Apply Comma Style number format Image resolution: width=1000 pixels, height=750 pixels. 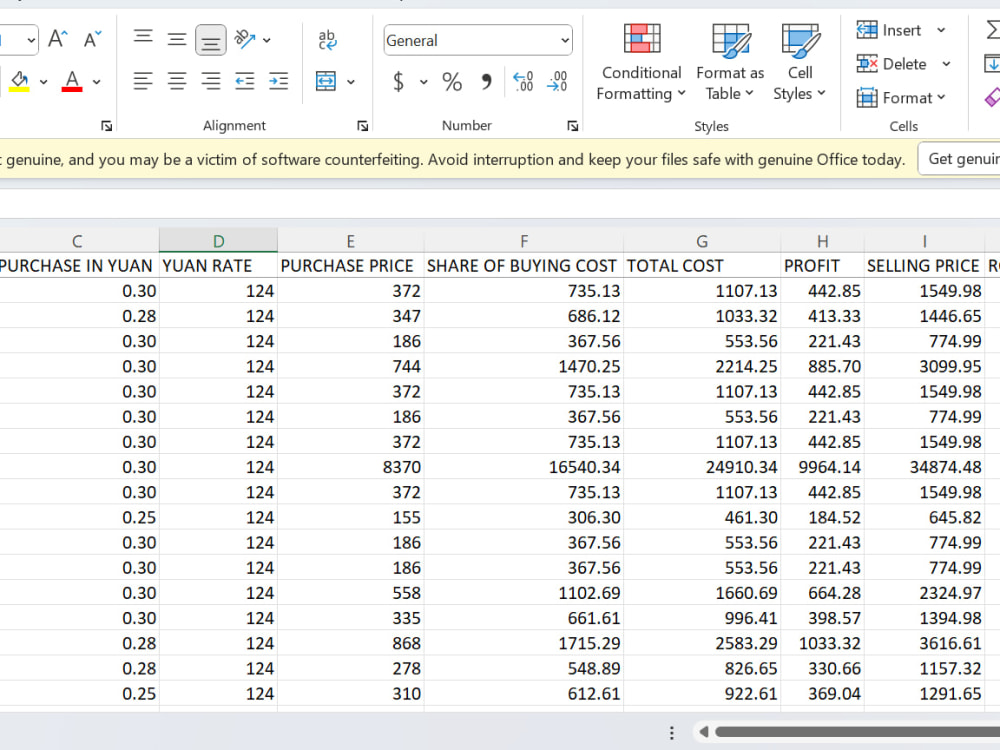[x=487, y=82]
